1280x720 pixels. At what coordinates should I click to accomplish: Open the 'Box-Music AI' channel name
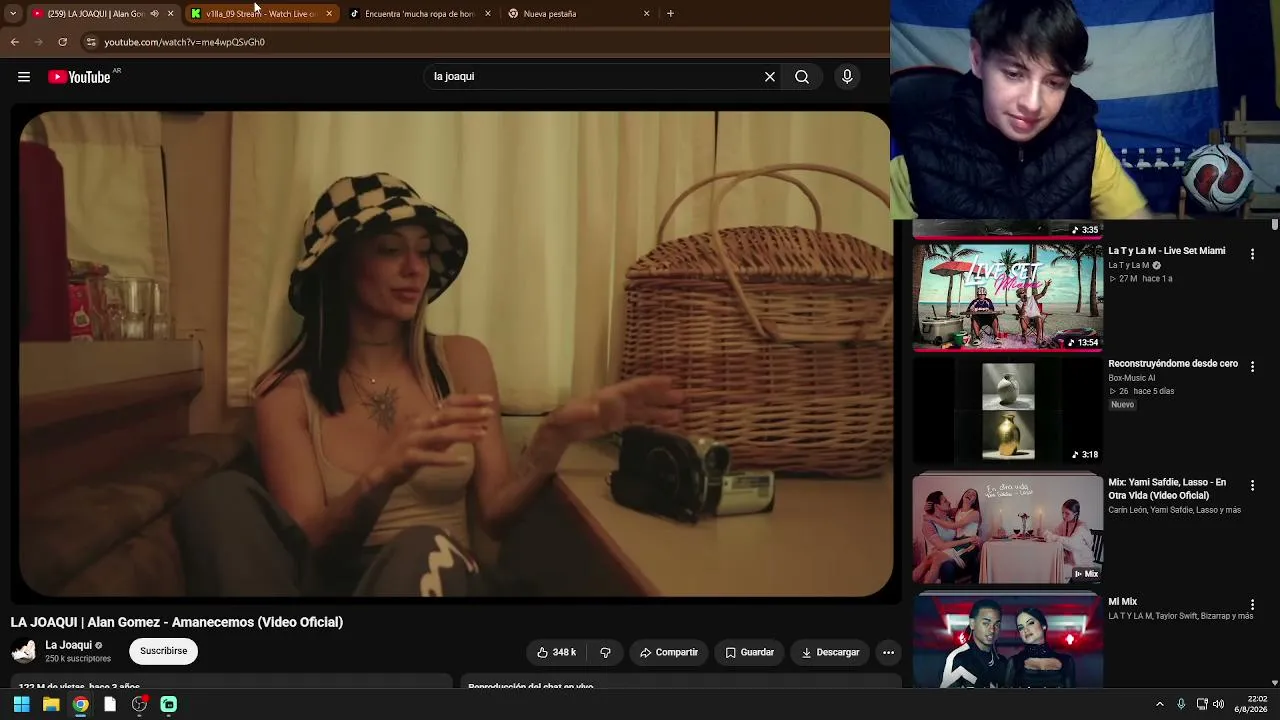(1131, 378)
